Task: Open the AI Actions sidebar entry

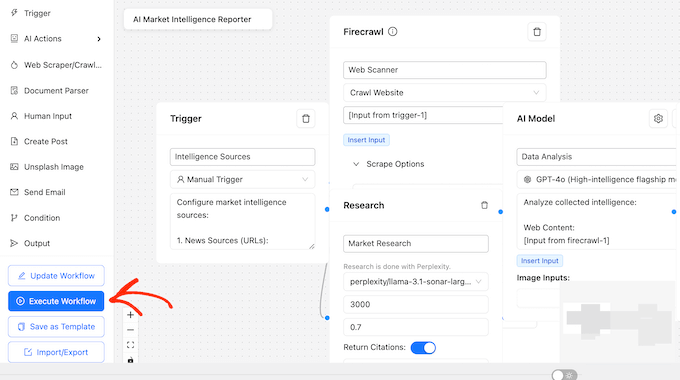Action: click(x=42, y=39)
